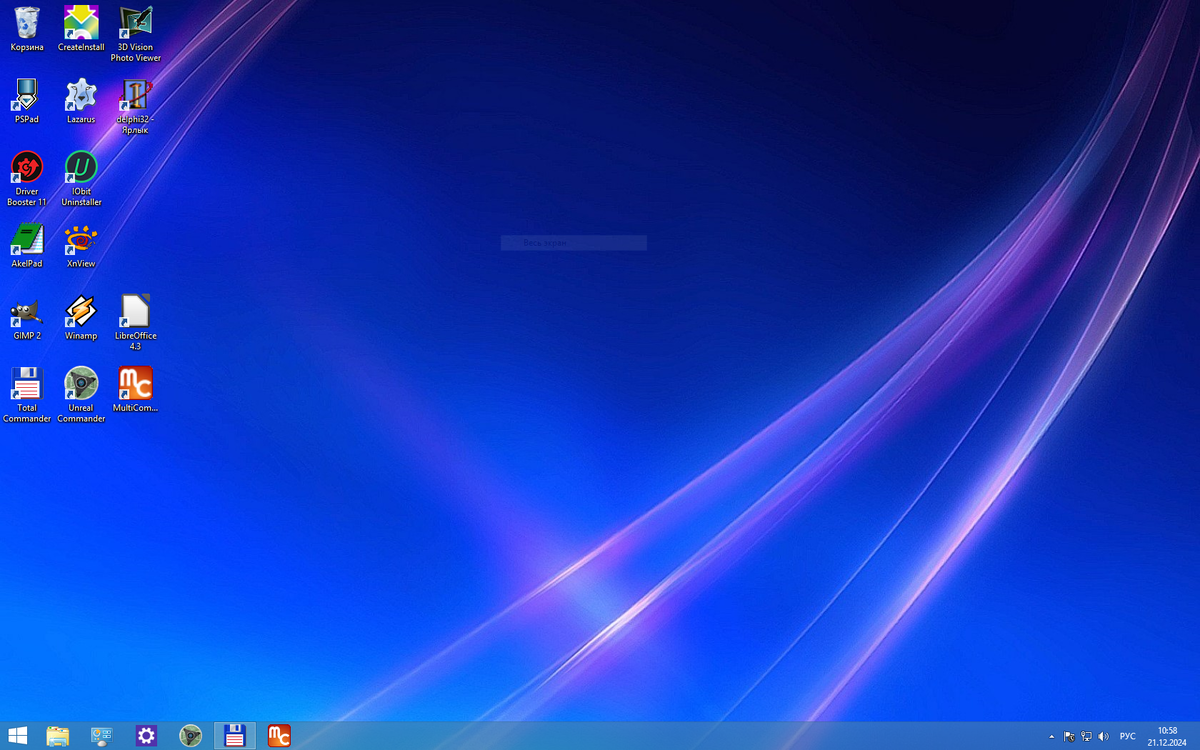Select the Winamp desktop shortcut
The height and width of the screenshot is (750, 1200).
(81, 317)
